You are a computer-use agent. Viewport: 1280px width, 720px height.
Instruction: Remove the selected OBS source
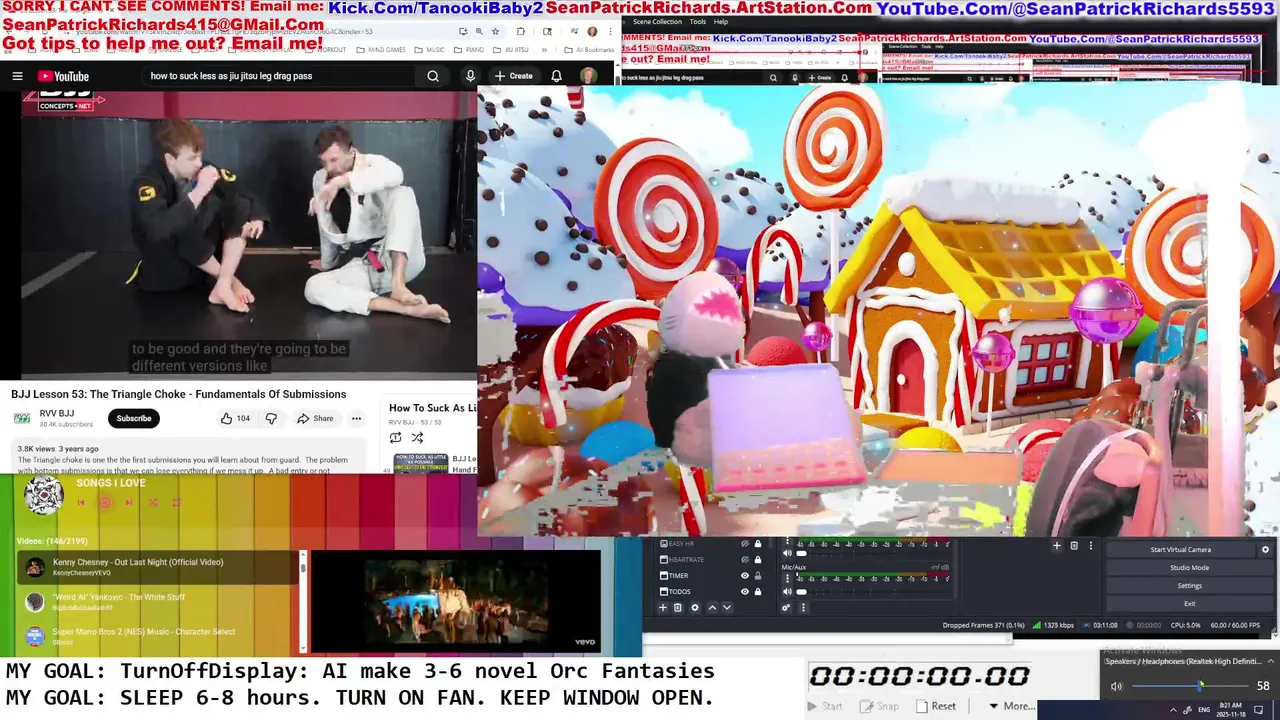click(677, 608)
